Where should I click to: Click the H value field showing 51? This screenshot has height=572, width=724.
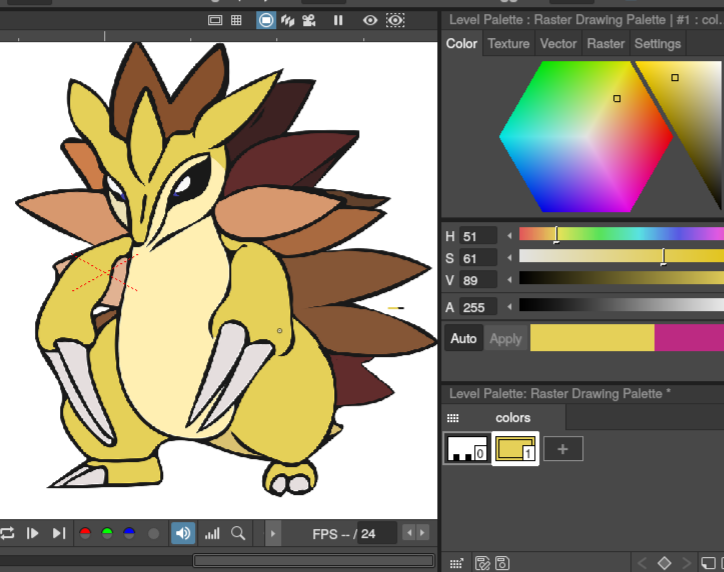pyautogui.click(x=479, y=236)
